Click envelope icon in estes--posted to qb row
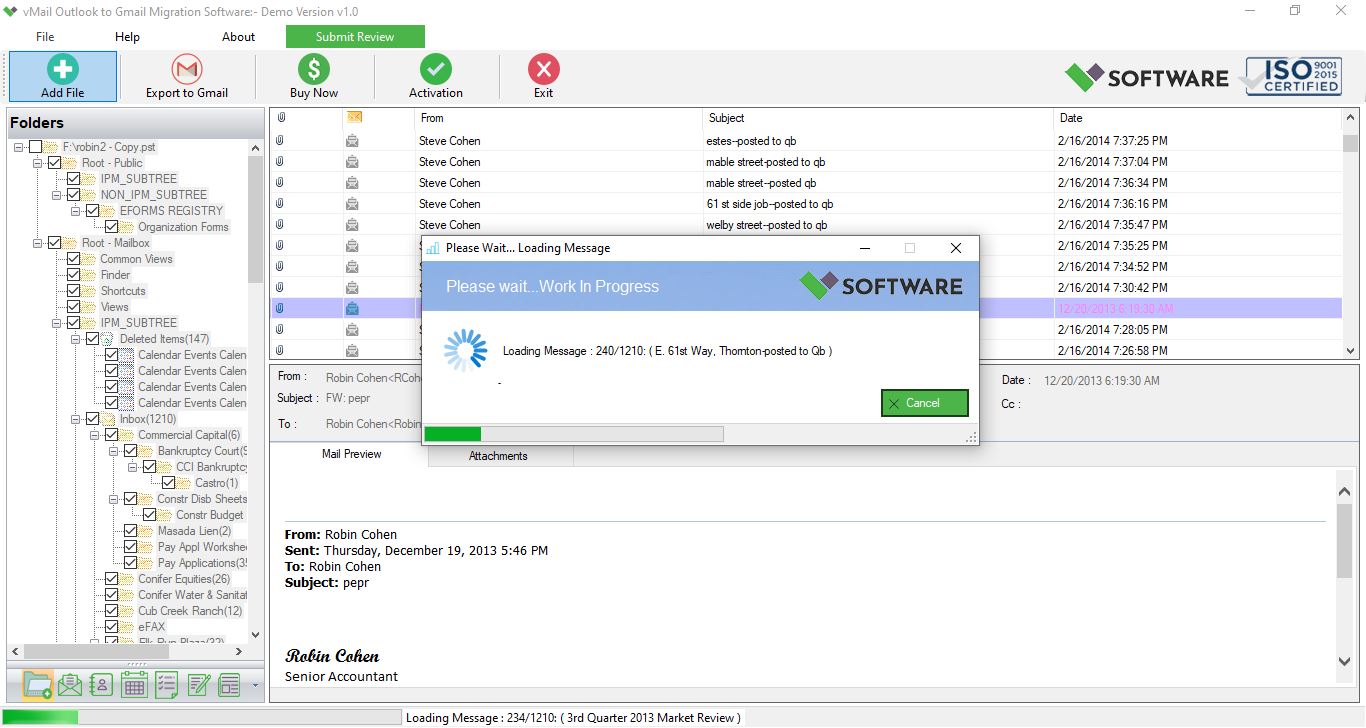The height and width of the screenshot is (728, 1366). pos(352,141)
